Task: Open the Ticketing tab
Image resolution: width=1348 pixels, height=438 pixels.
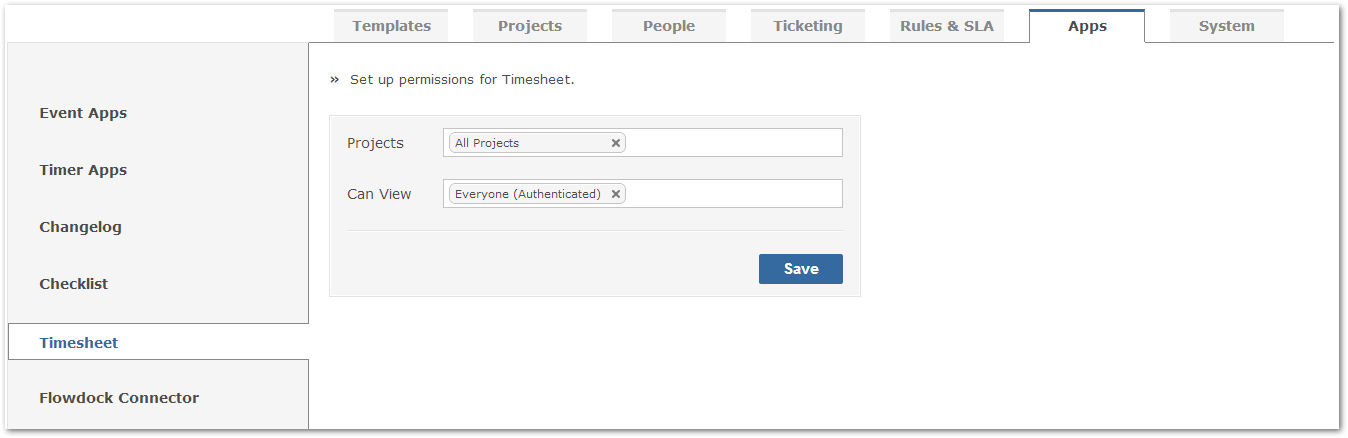Action: point(808,26)
